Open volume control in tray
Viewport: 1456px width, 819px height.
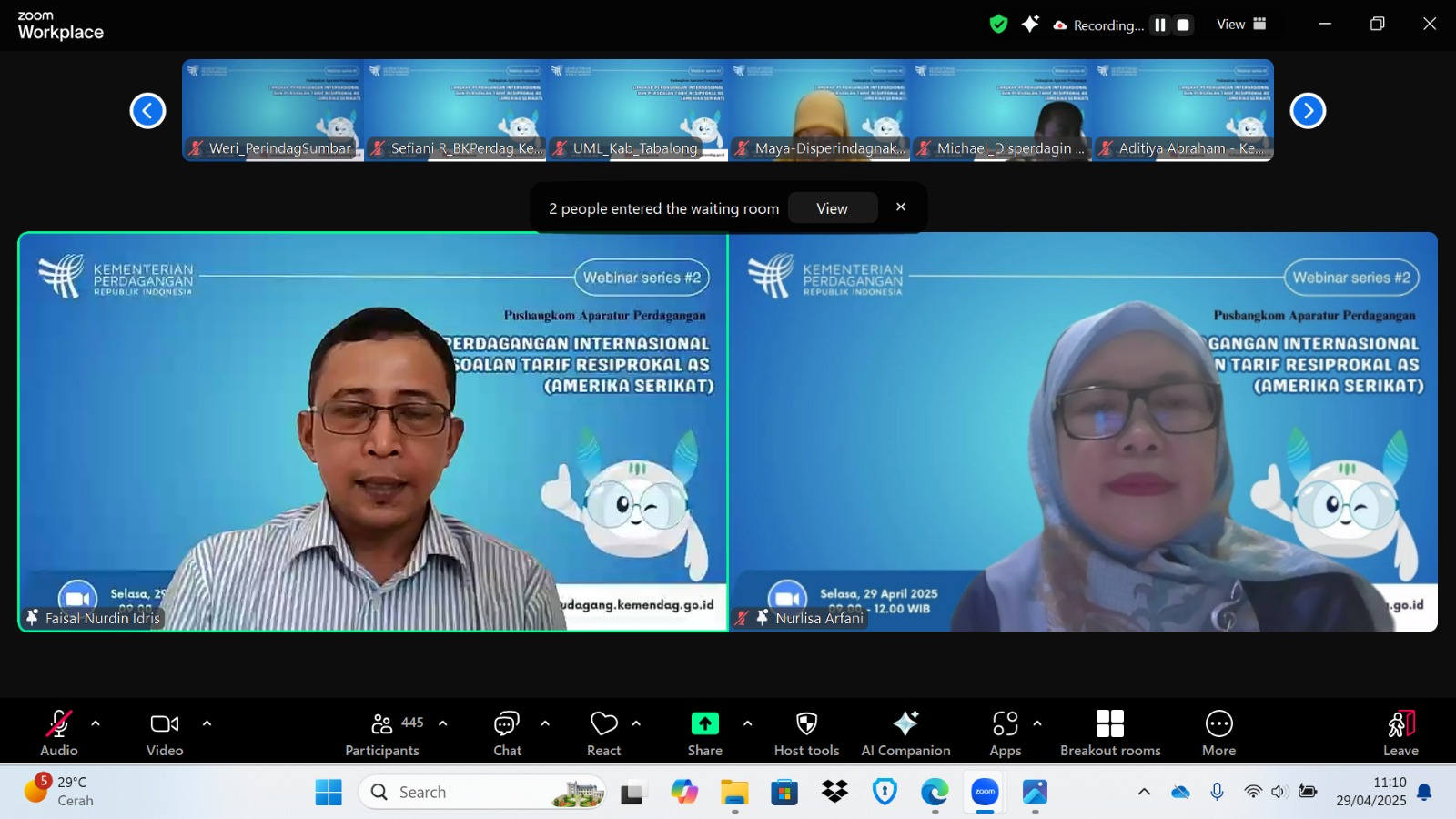coord(1279,792)
